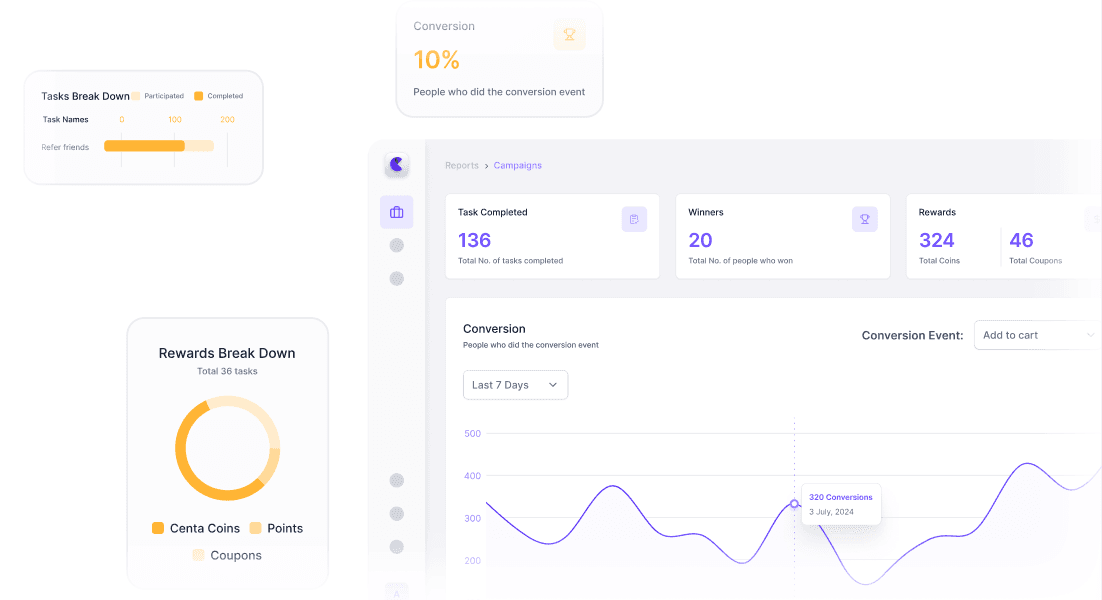Click the purple app logo in sidebar
The height and width of the screenshot is (600, 1102).
click(x=396, y=164)
